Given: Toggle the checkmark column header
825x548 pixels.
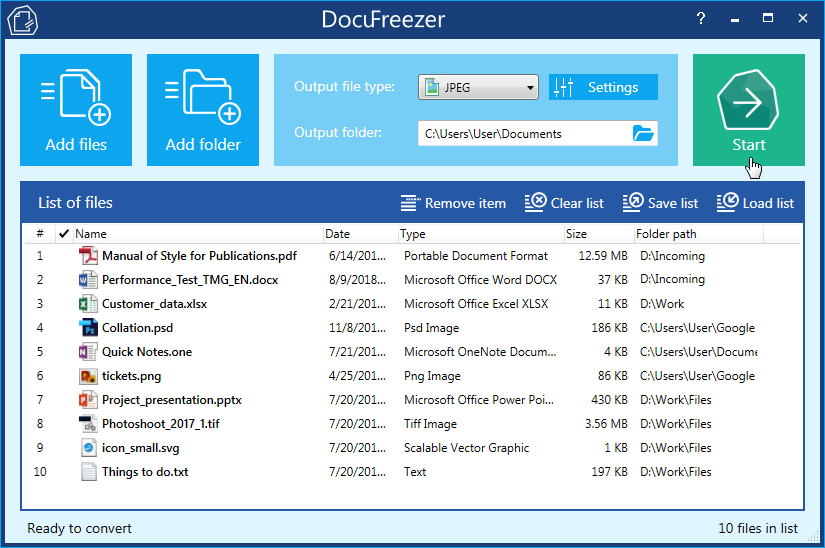Looking at the screenshot, I should coord(64,234).
